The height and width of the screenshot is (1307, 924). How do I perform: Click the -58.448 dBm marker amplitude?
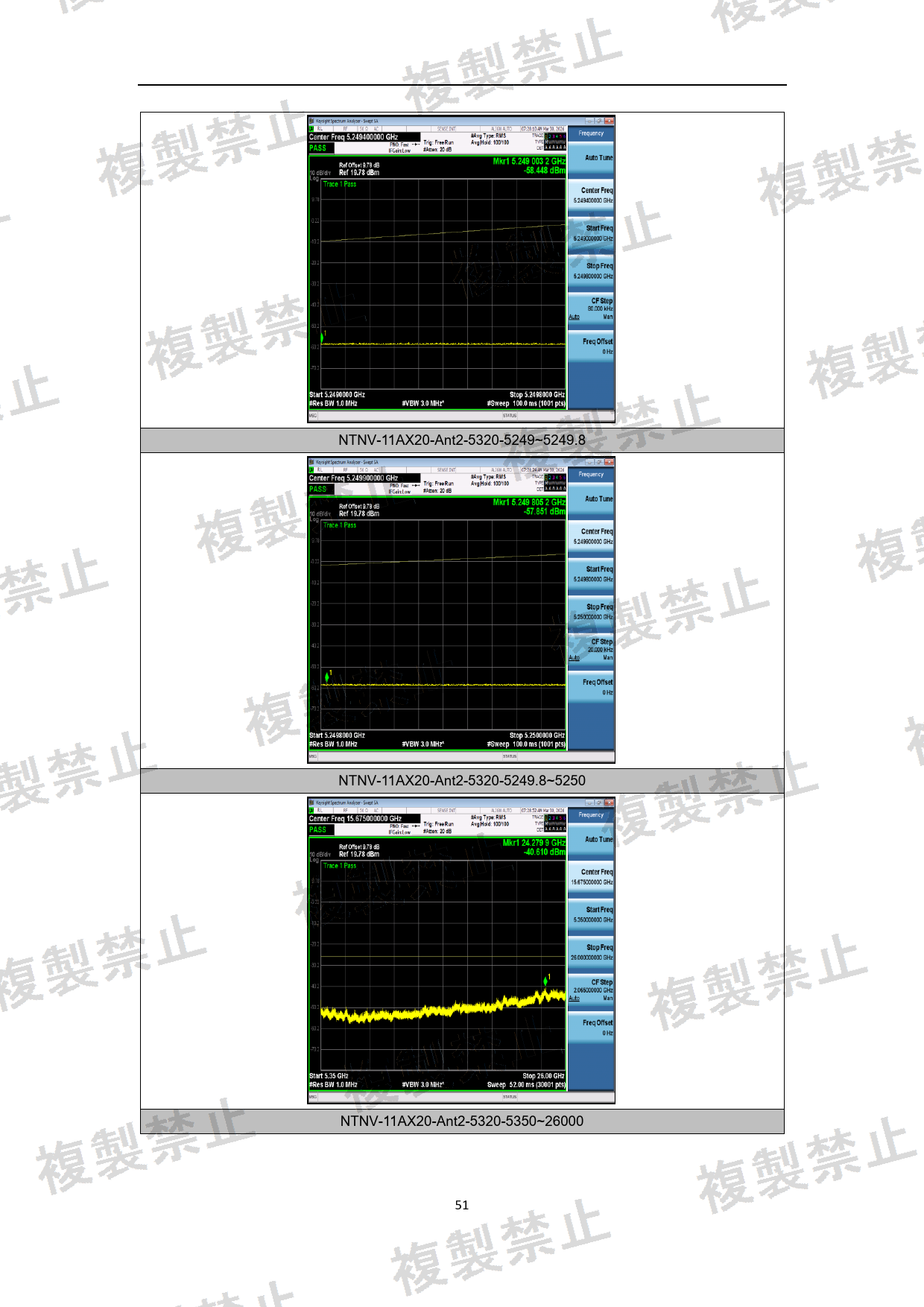tap(545, 171)
